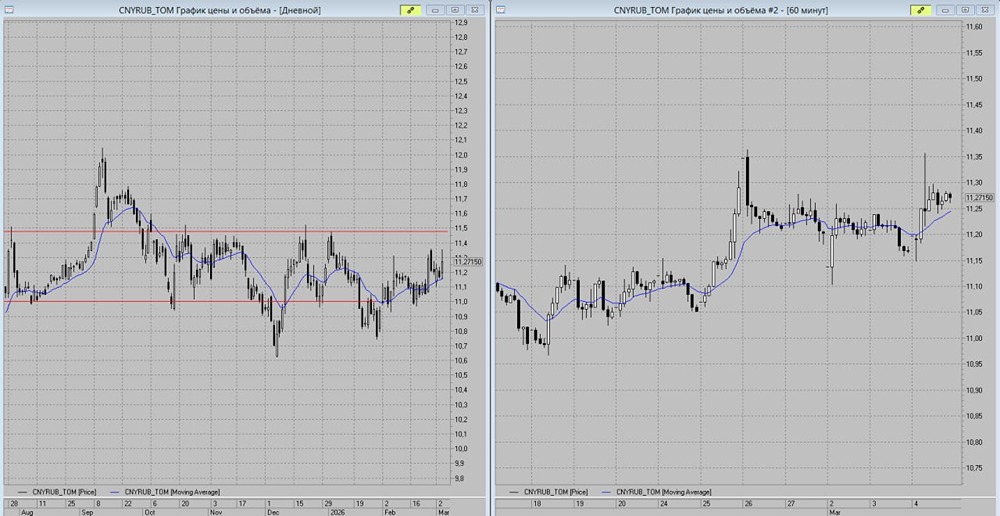Maximize the 60-minute chart window
This screenshot has width=1000, height=516.
coord(964,9)
